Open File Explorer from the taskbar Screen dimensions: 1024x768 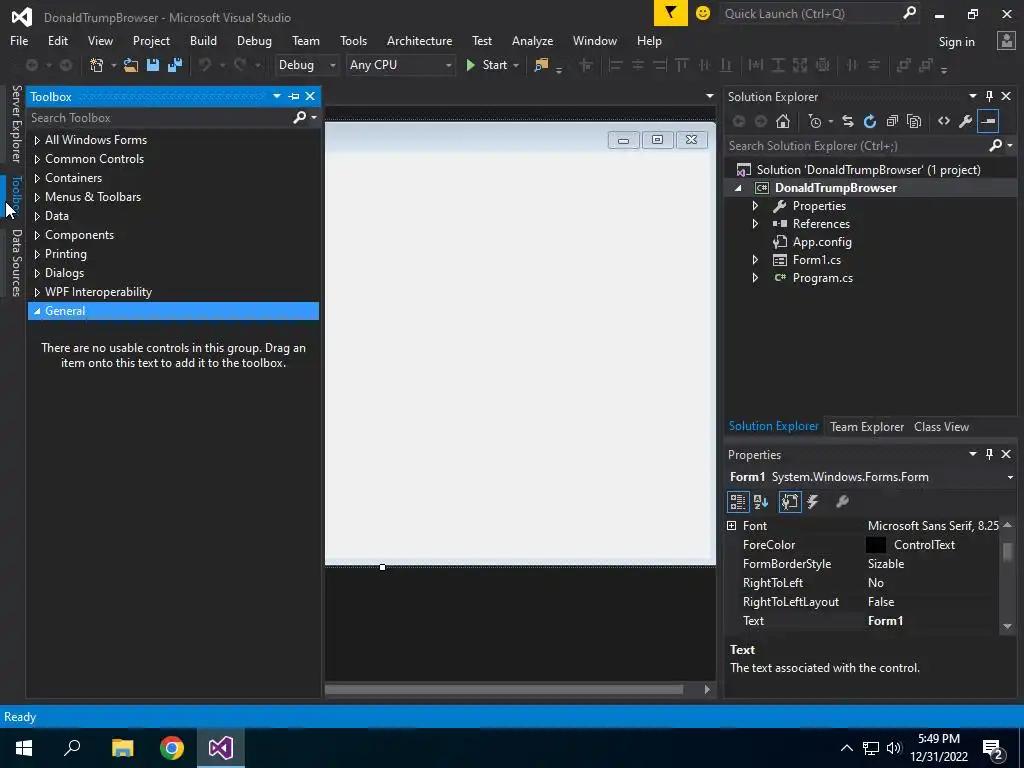[x=122, y=748]
